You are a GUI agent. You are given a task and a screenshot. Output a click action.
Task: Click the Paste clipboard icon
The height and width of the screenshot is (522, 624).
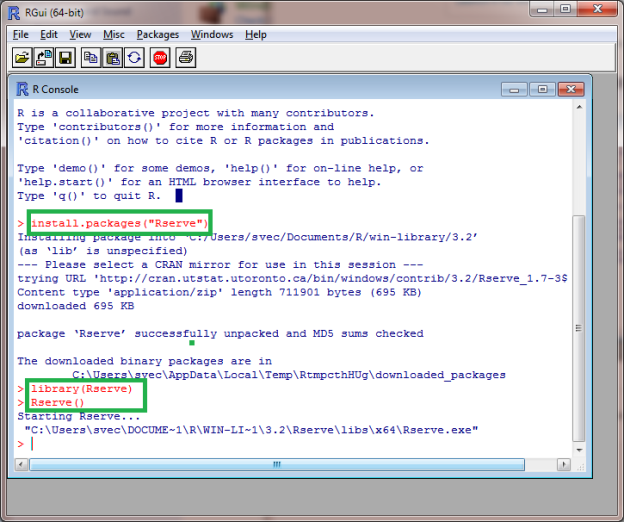pos(113,58)
